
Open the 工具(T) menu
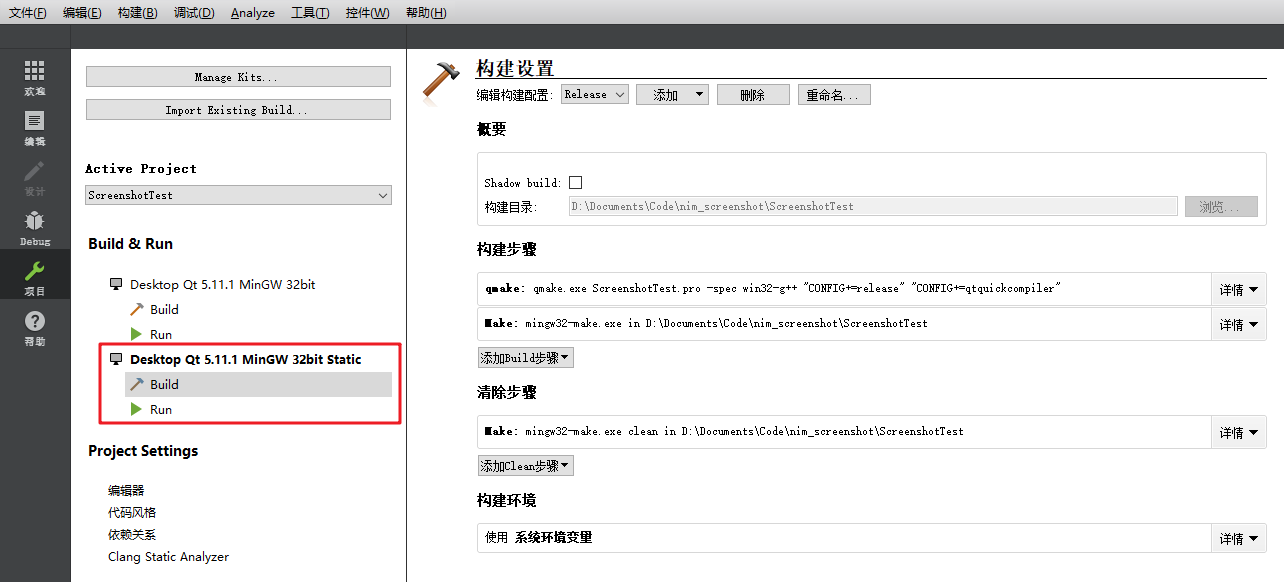[310, 12]
